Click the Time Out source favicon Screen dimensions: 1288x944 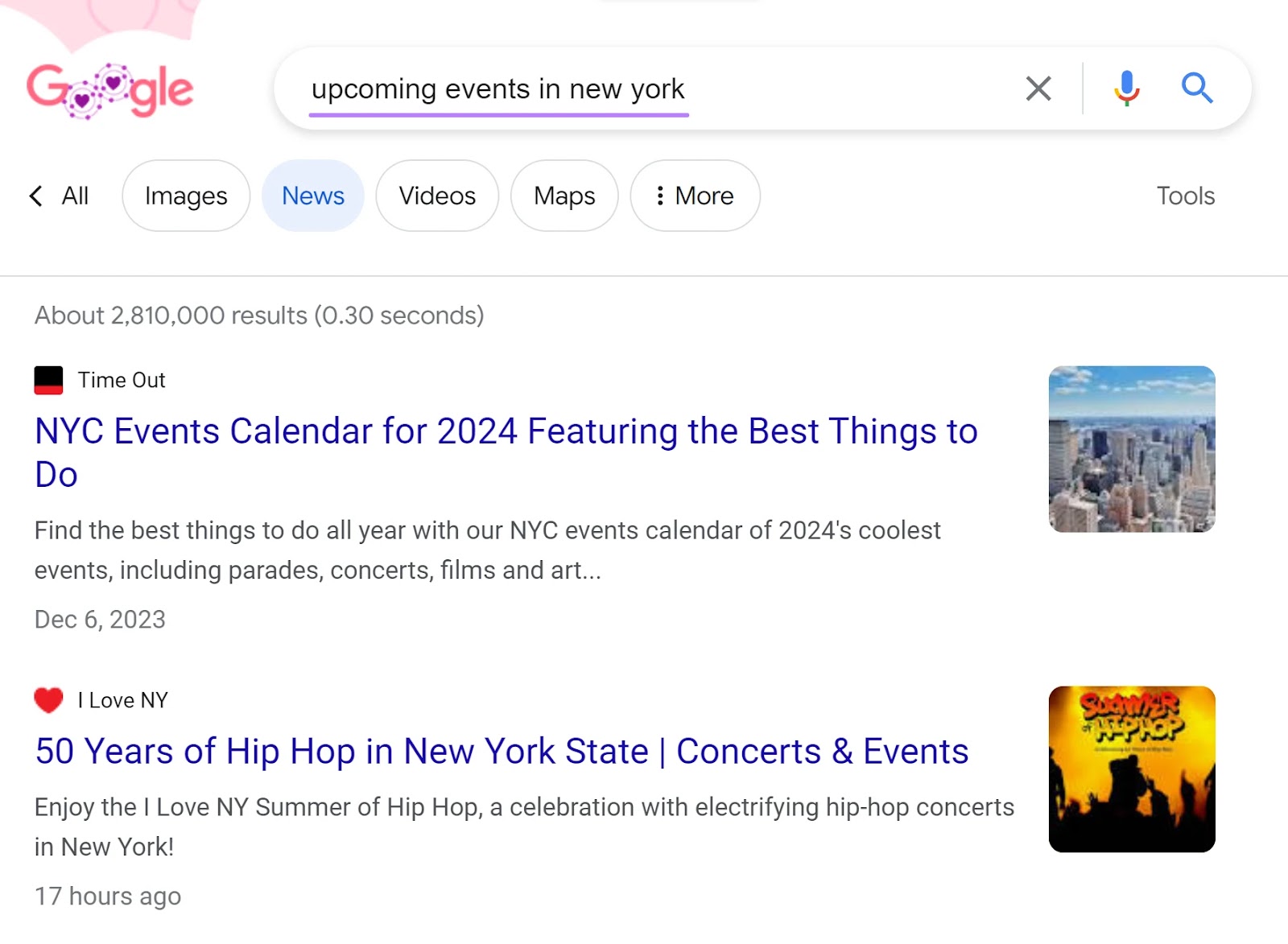(x=48, y=380)
